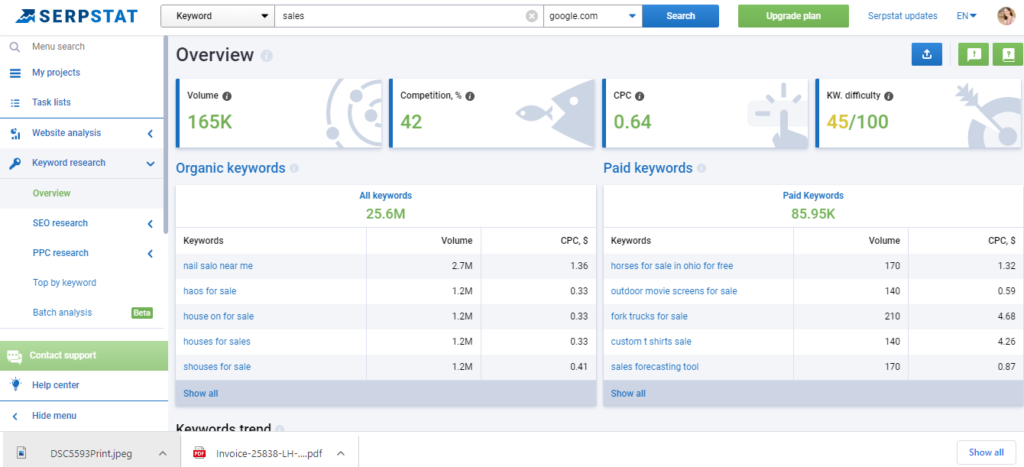Open keyword 'horses for sale in ohio for free'
1024x467 pixels.
[672, 266]
